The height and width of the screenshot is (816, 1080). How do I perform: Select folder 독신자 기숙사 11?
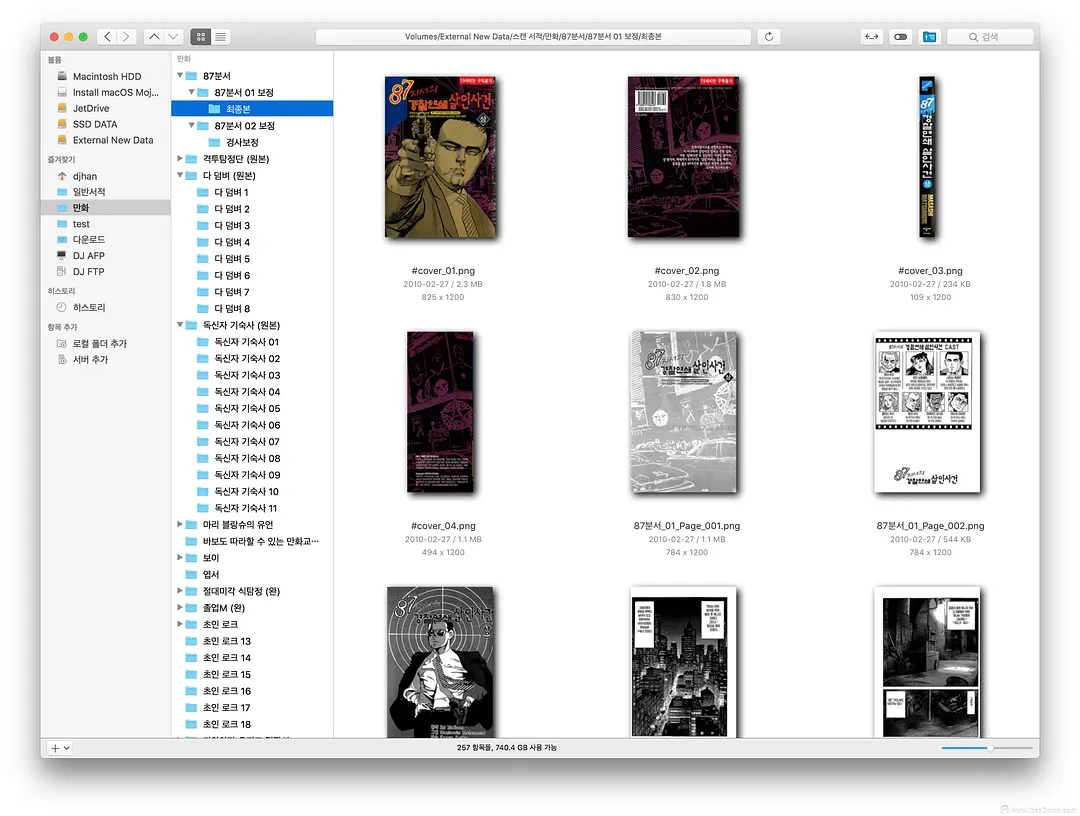[x=252, y=508]
